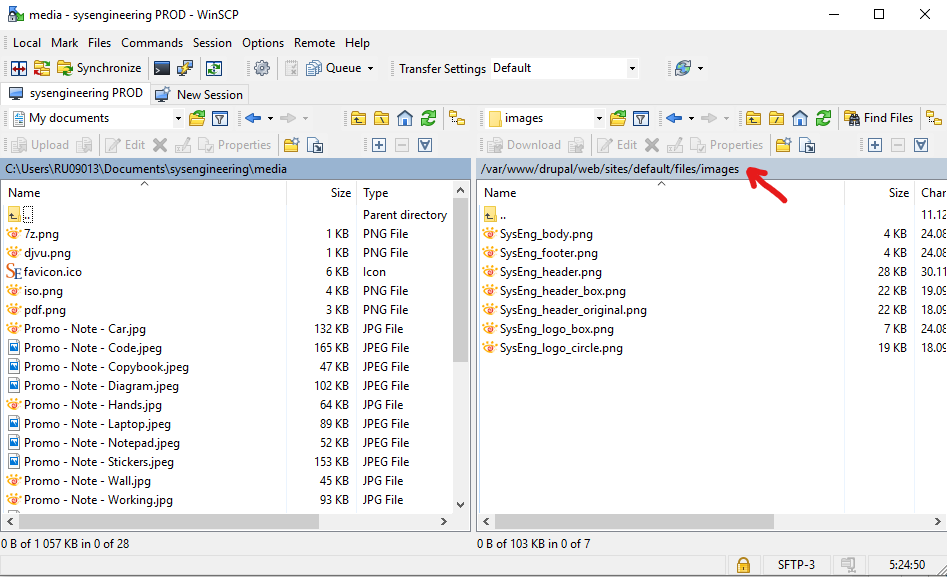Click remote panel parent directory icon
Screen dimensions: 947x577
click(753, 118)
